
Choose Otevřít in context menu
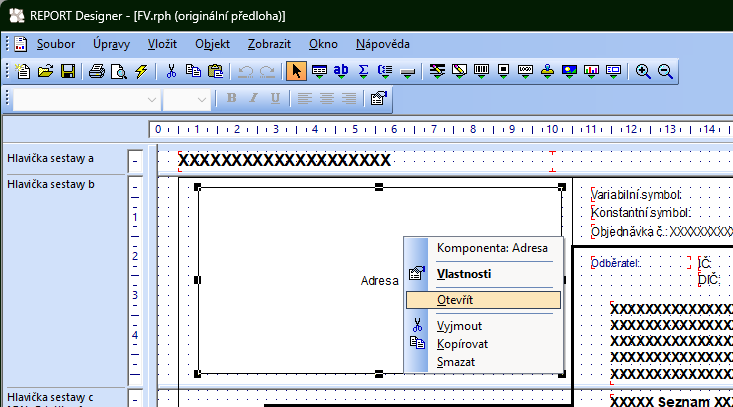tap(483, 300)
